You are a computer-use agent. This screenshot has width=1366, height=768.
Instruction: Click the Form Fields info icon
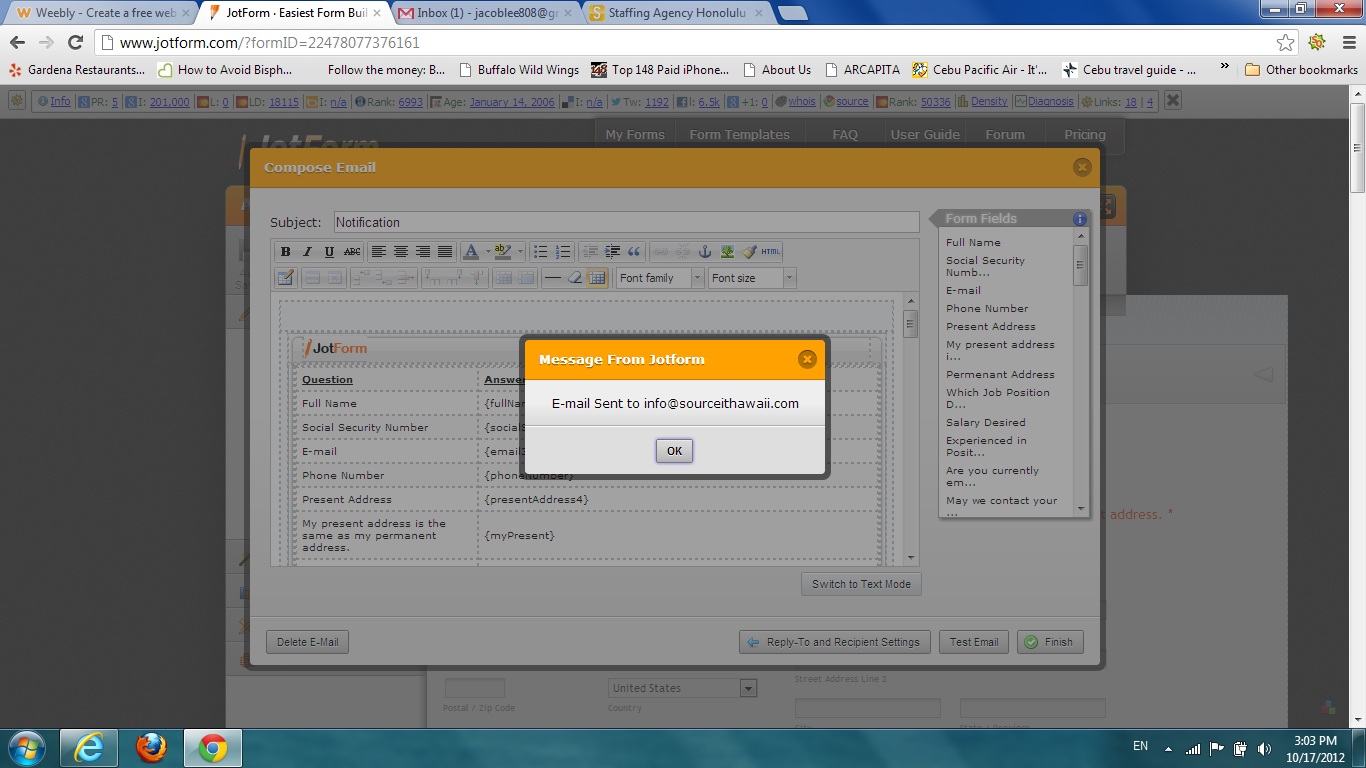tap(1080, 219)
